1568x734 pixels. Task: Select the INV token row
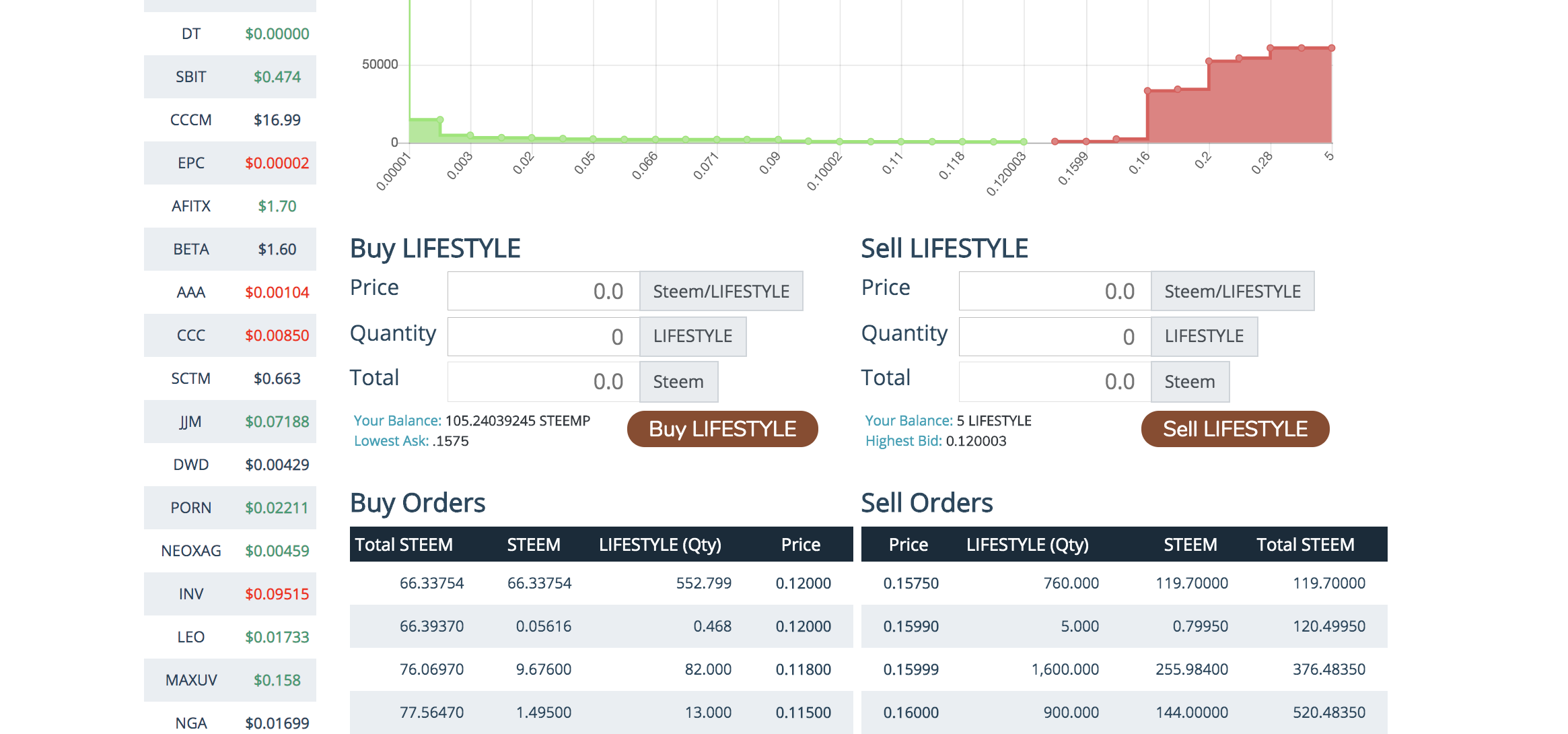point(230,594)
